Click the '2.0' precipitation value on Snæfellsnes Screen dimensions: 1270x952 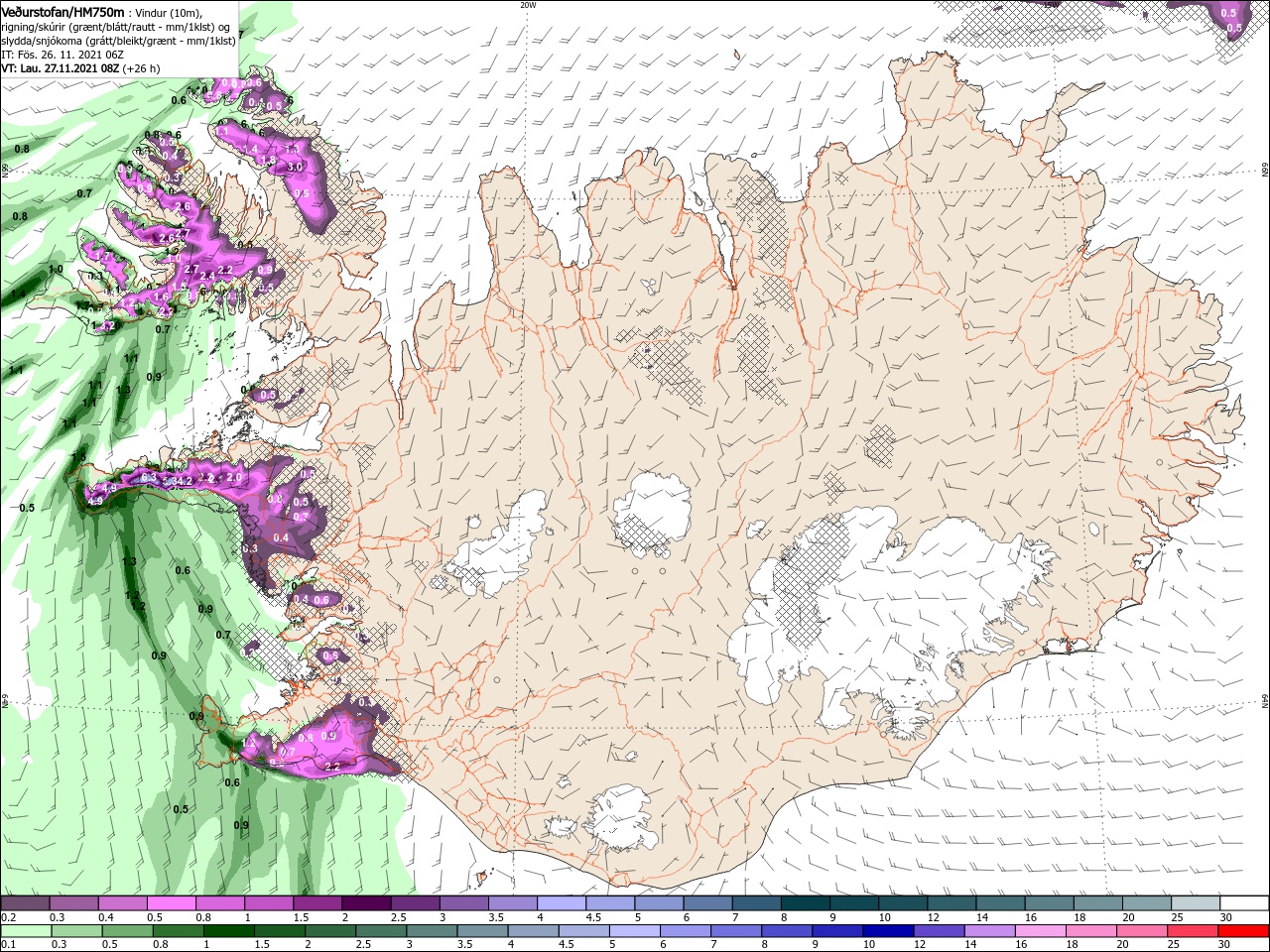(234, 477)
